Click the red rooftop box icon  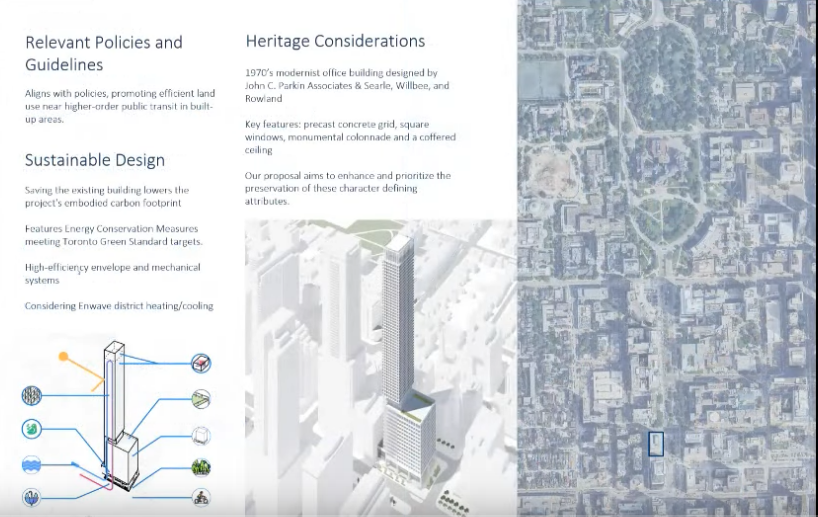(201, 363)
